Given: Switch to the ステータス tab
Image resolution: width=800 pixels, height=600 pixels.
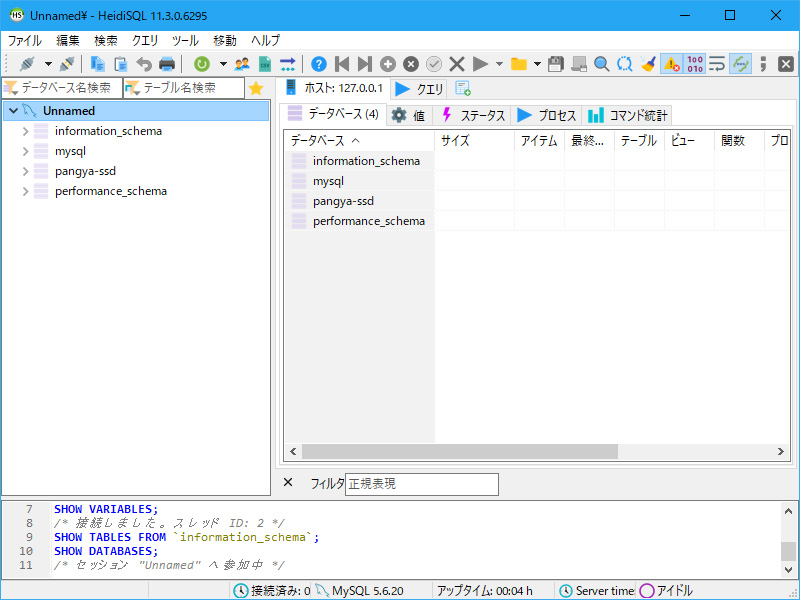Looking at the screenshot, I should (x=473, y=115).
